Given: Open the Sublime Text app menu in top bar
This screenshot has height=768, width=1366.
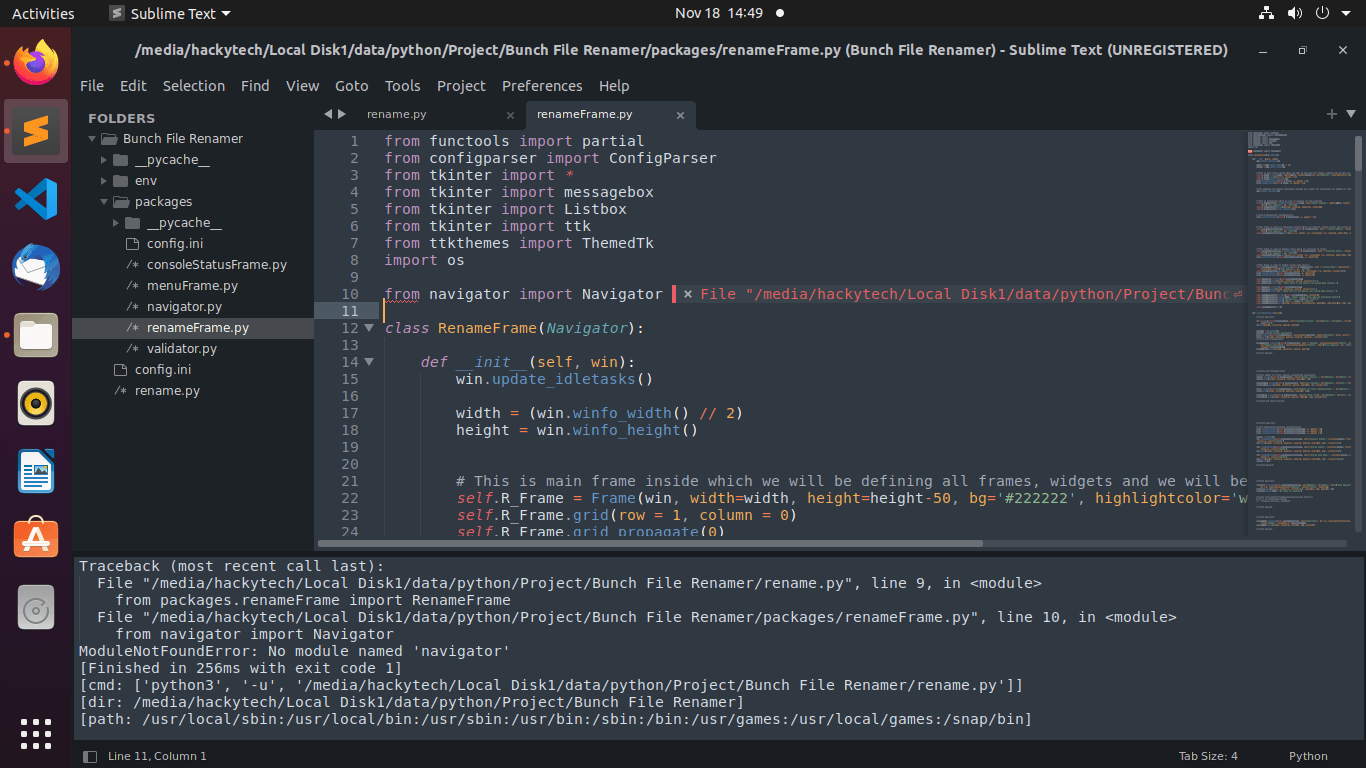Looking at the screenshot, I should click(x=170, y=13).
